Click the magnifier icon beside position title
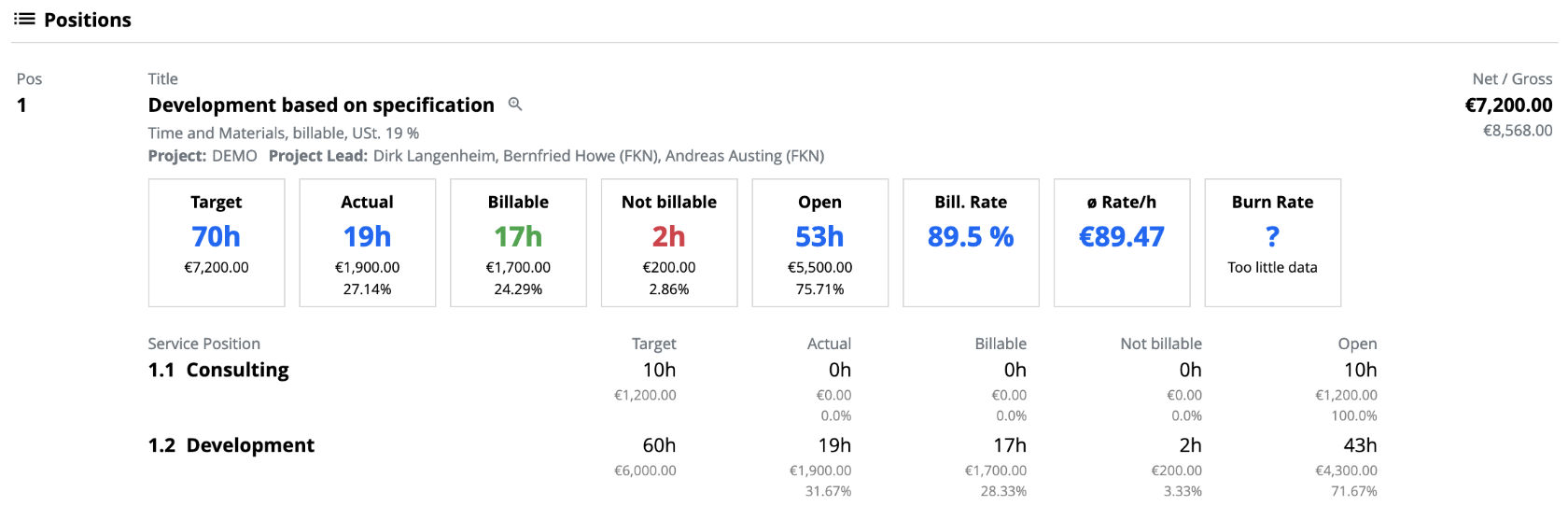This screenshot has width=1568, height=520. click(x=514, y=105)
